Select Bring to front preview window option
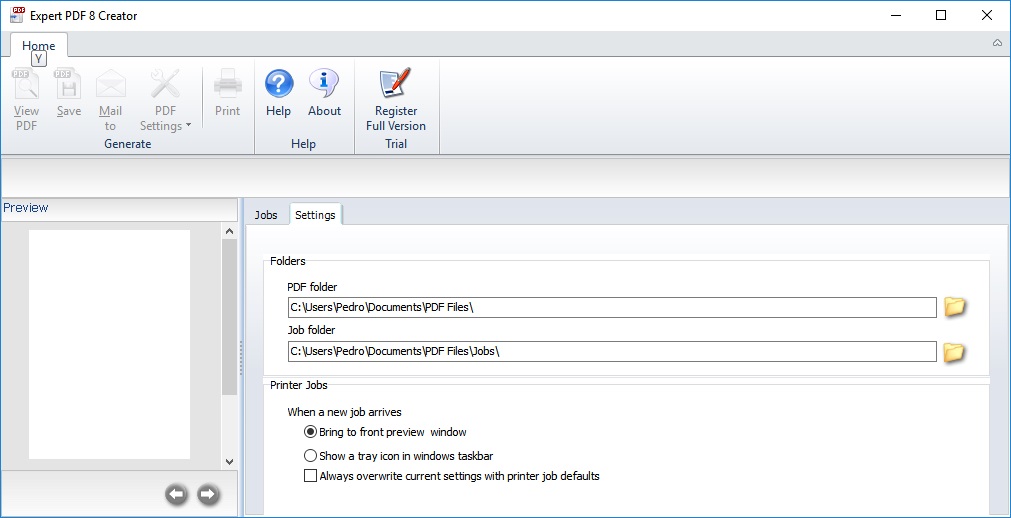 coord(310,432)
